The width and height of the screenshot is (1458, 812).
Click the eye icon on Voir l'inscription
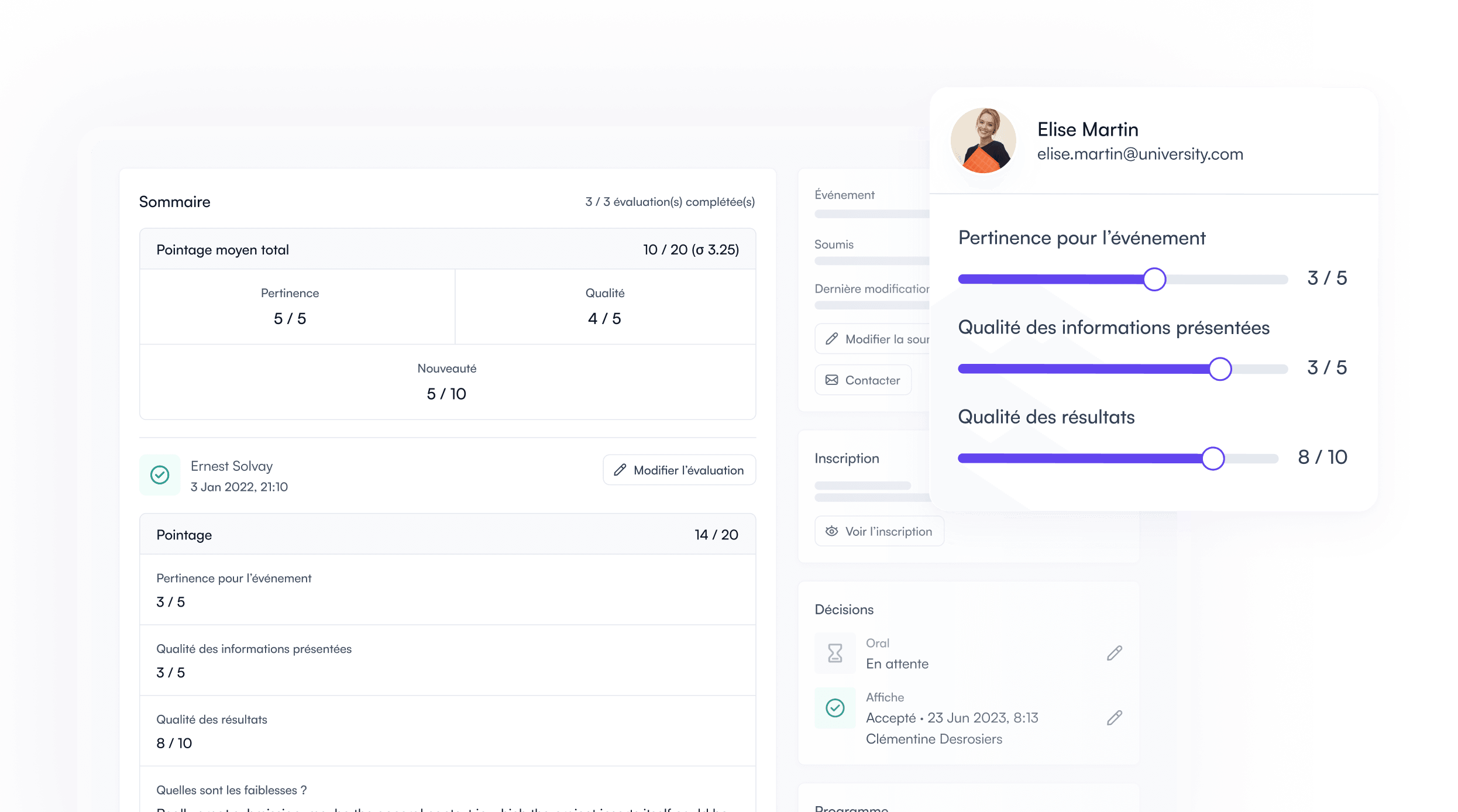831,531
